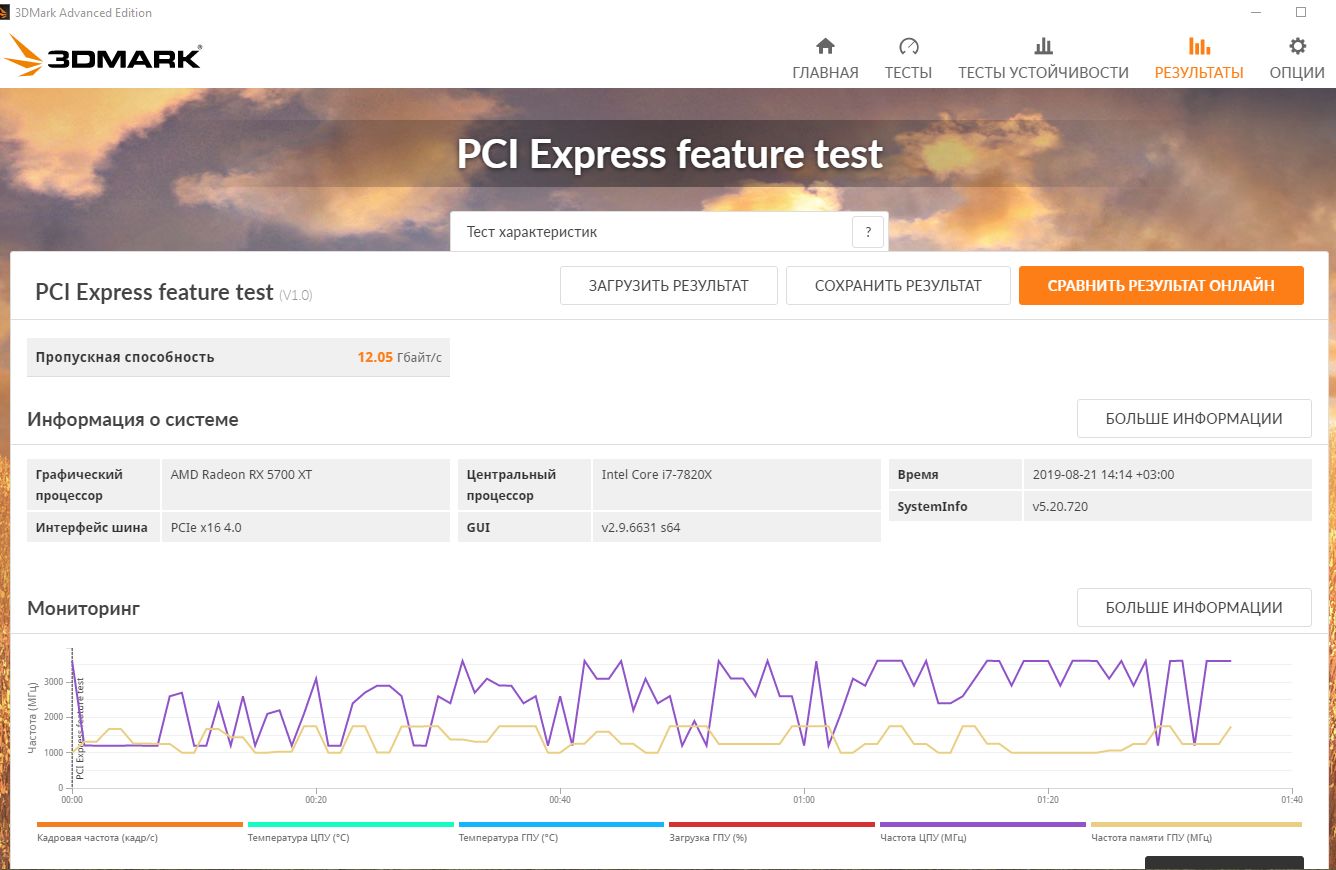This screenshot has width=1336, height=870.
Task: Click the large PCI Express feature test banner title
Action: [x=670, y=154]
